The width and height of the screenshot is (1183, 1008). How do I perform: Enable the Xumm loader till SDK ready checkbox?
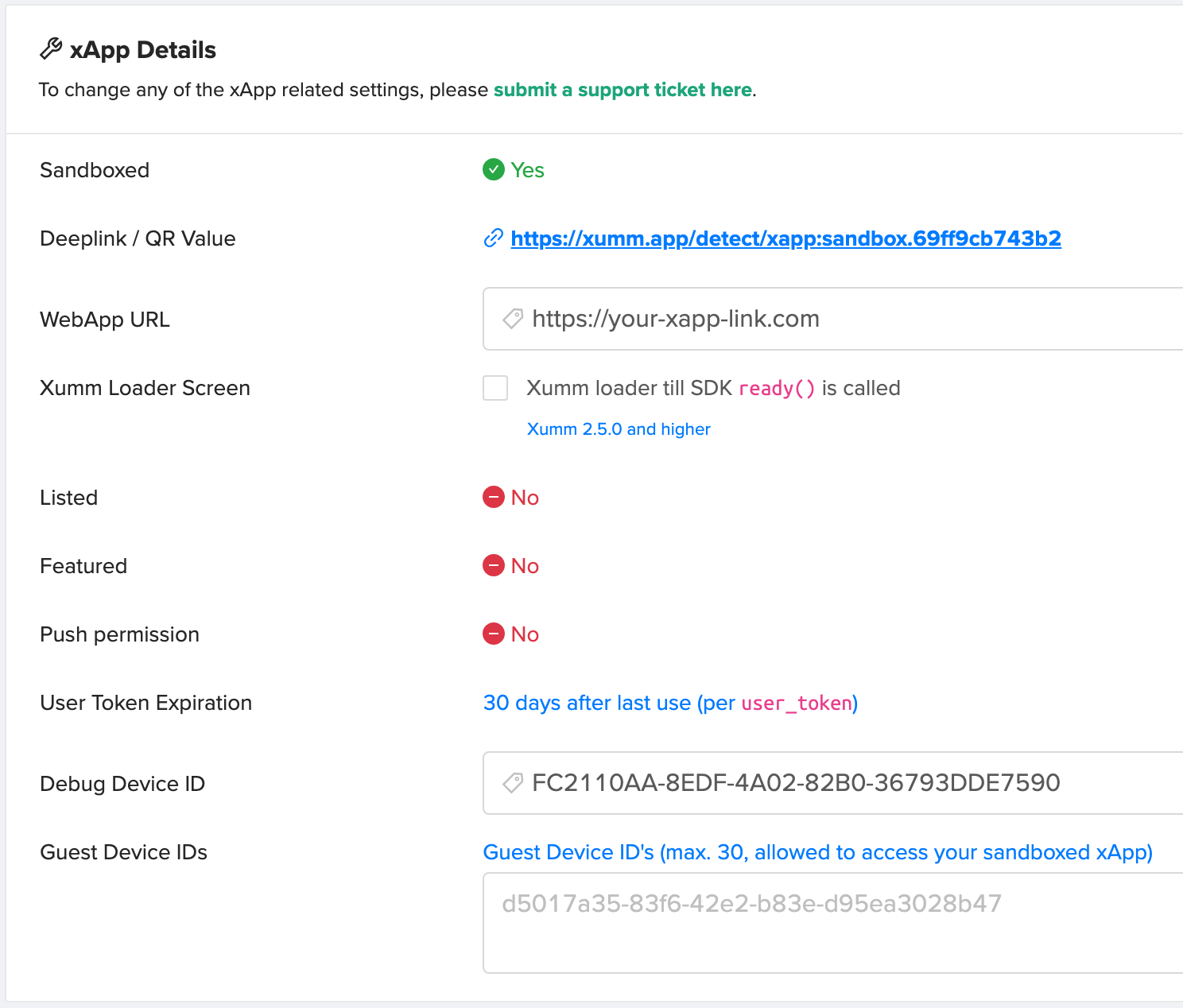tap(495, 389)
